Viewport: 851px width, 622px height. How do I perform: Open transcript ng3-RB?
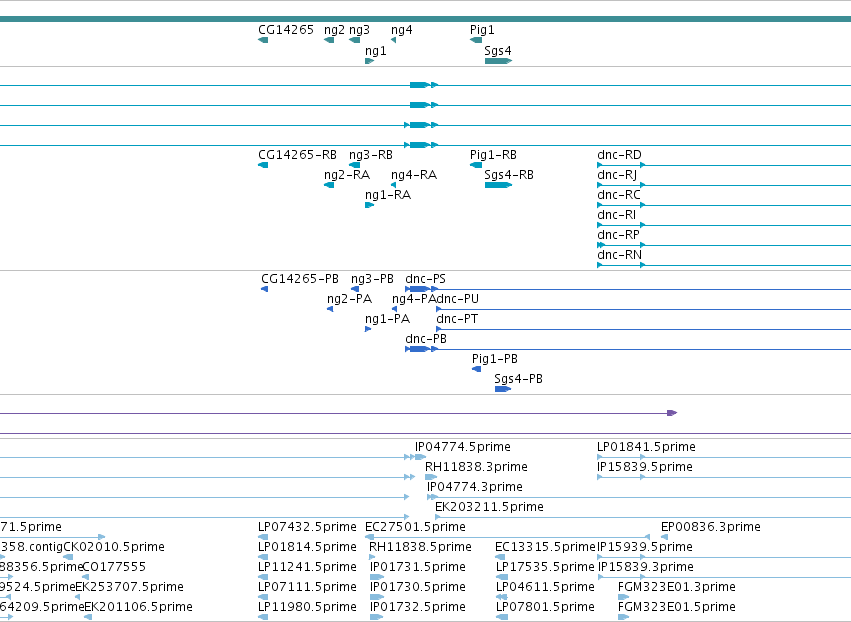point(371,155)
